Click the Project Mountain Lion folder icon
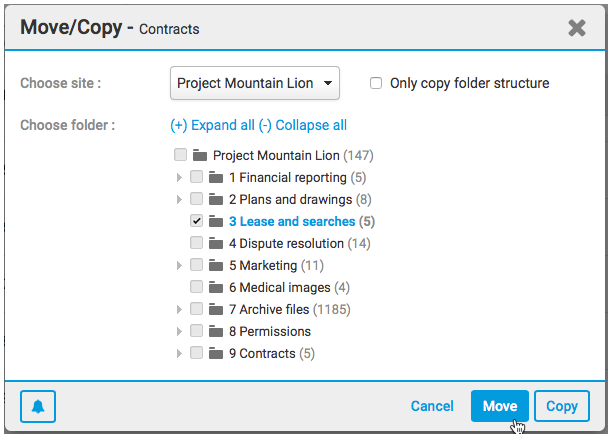 [199, 156]
